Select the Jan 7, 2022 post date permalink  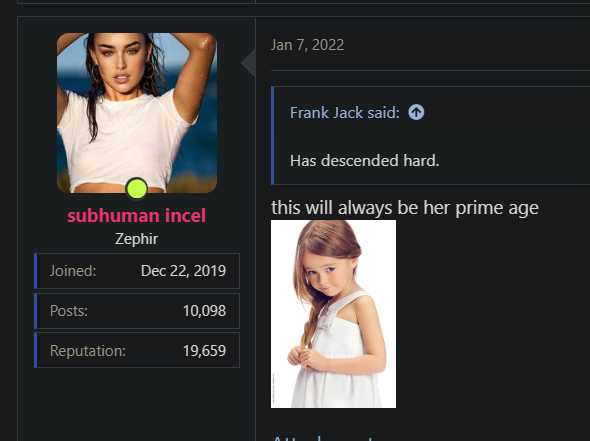click(x=307, y=45)
